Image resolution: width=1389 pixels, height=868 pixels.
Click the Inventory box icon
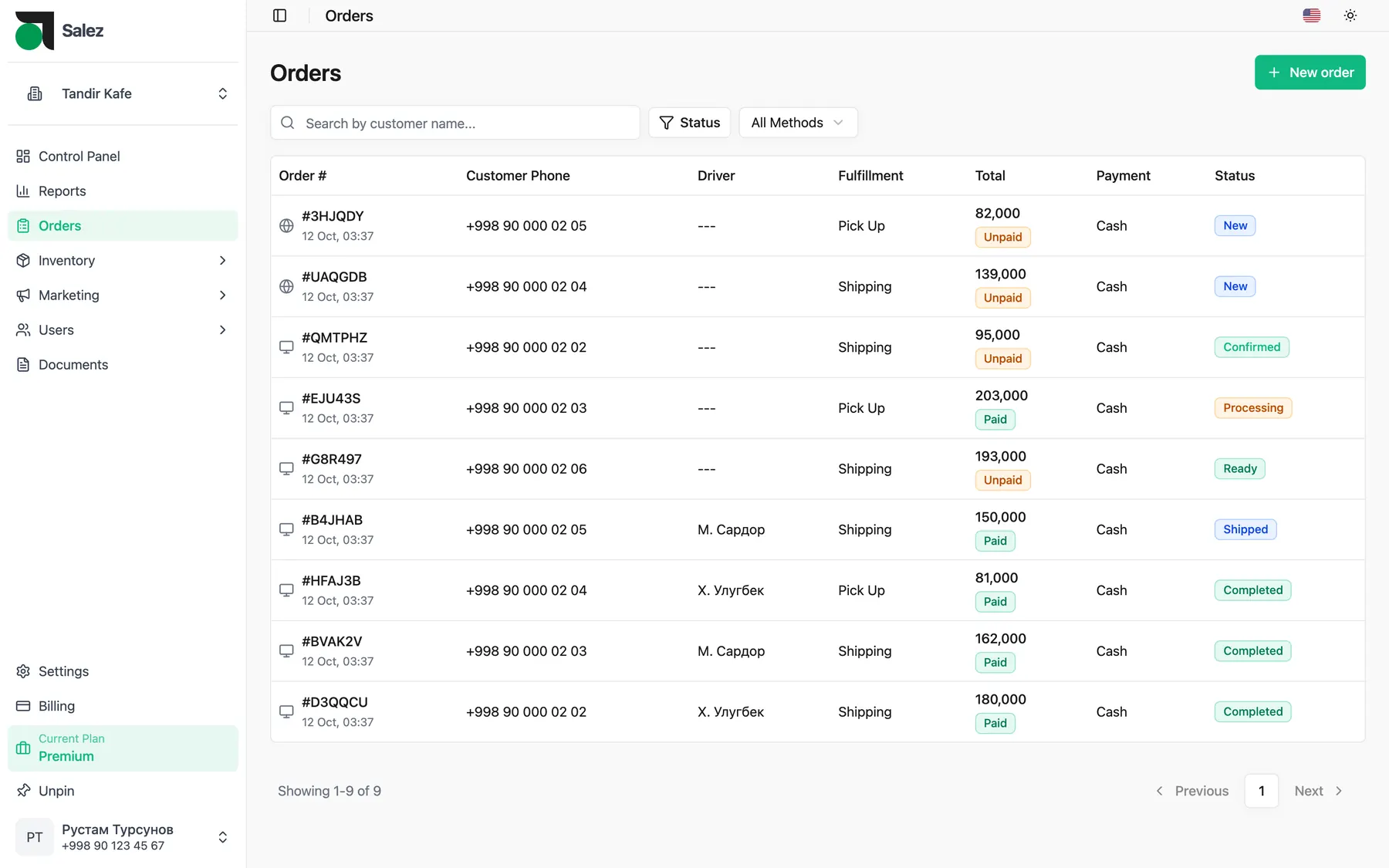23,260
